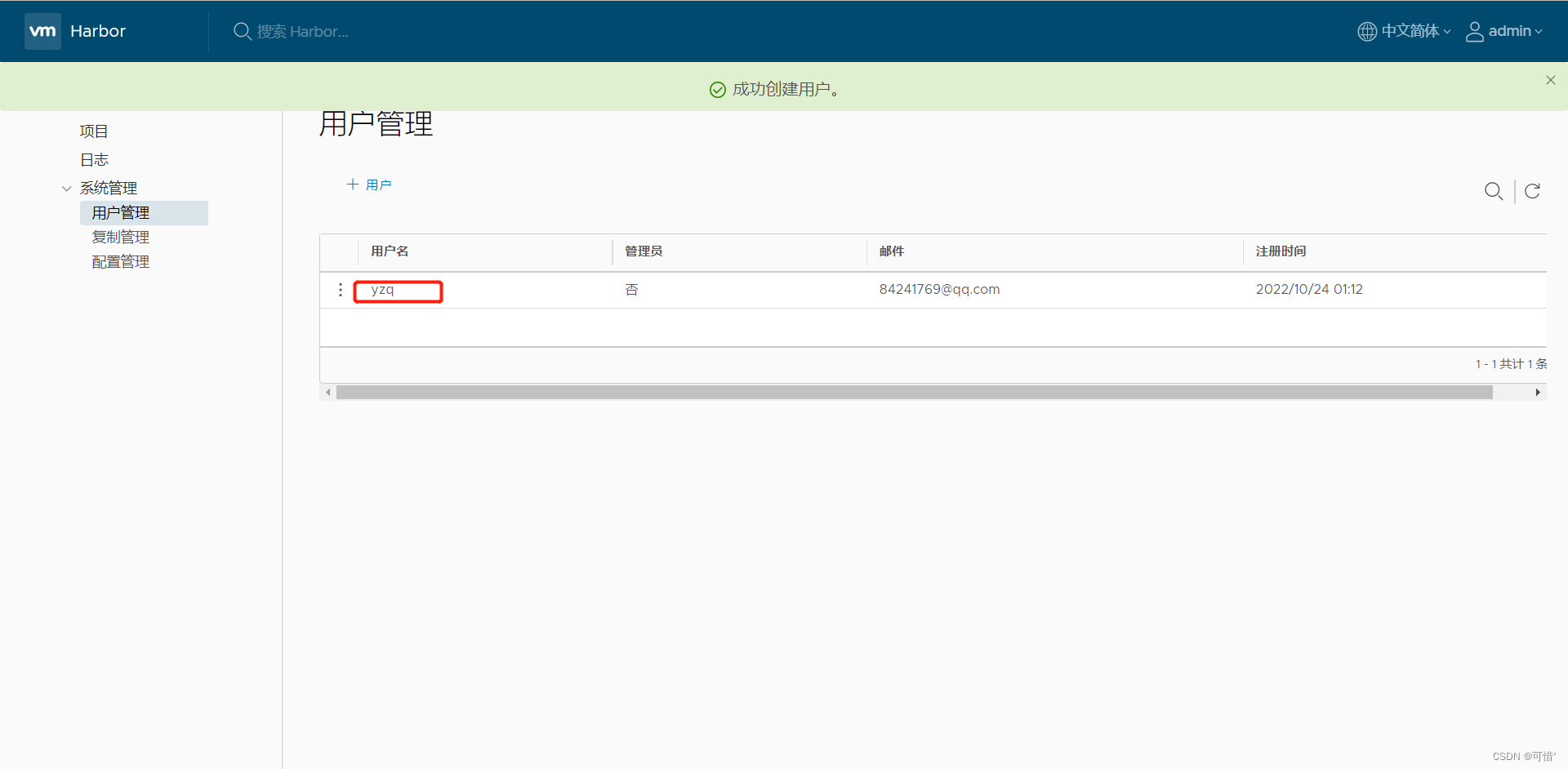
Task: Click the 注册时间 column header
Action: pos(1281,251)
